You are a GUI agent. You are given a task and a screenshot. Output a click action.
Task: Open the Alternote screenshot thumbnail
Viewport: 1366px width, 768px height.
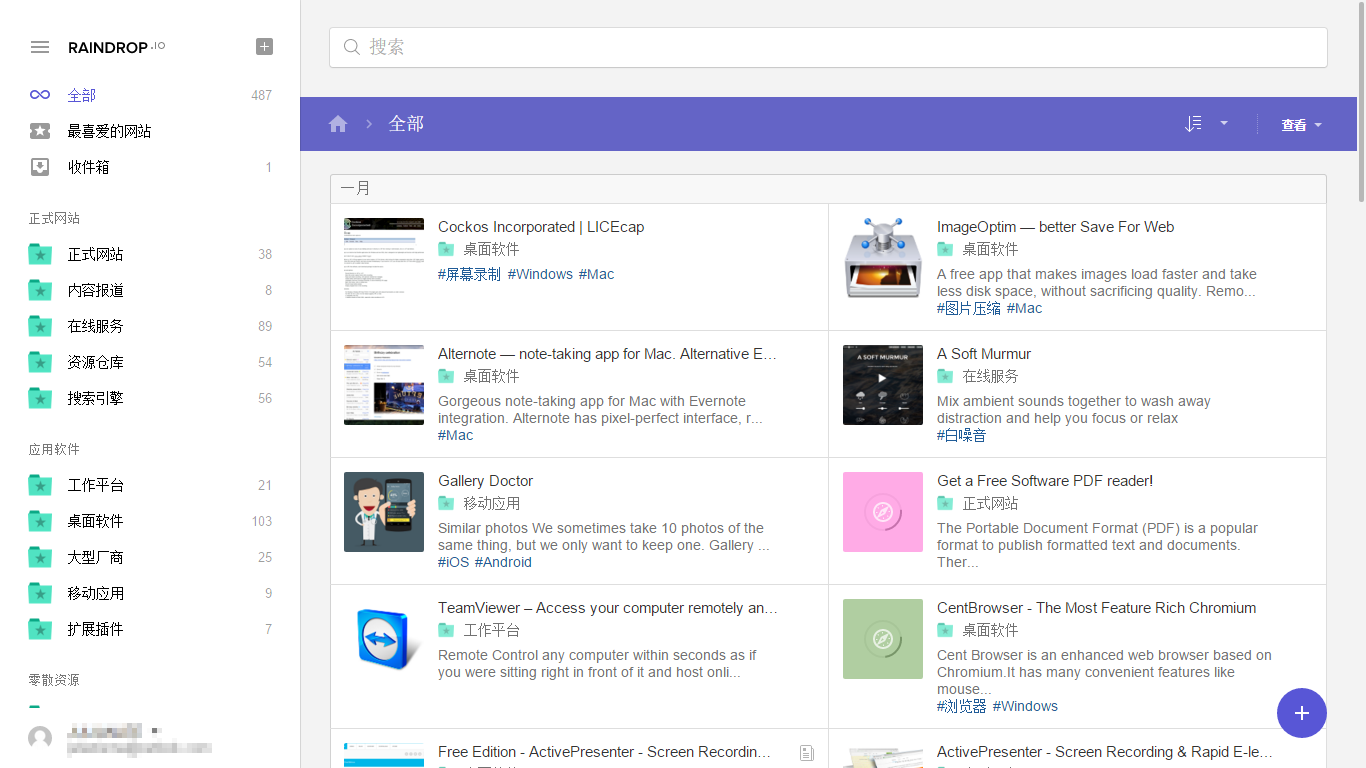pyautogui.click(x=384, y=385)
